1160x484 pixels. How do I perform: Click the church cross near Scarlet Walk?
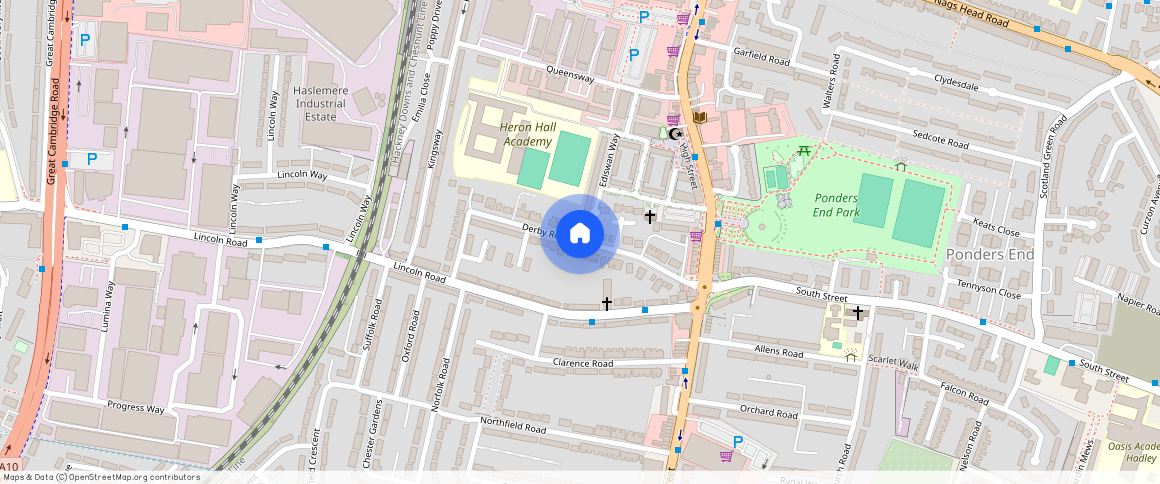(858, 313)
